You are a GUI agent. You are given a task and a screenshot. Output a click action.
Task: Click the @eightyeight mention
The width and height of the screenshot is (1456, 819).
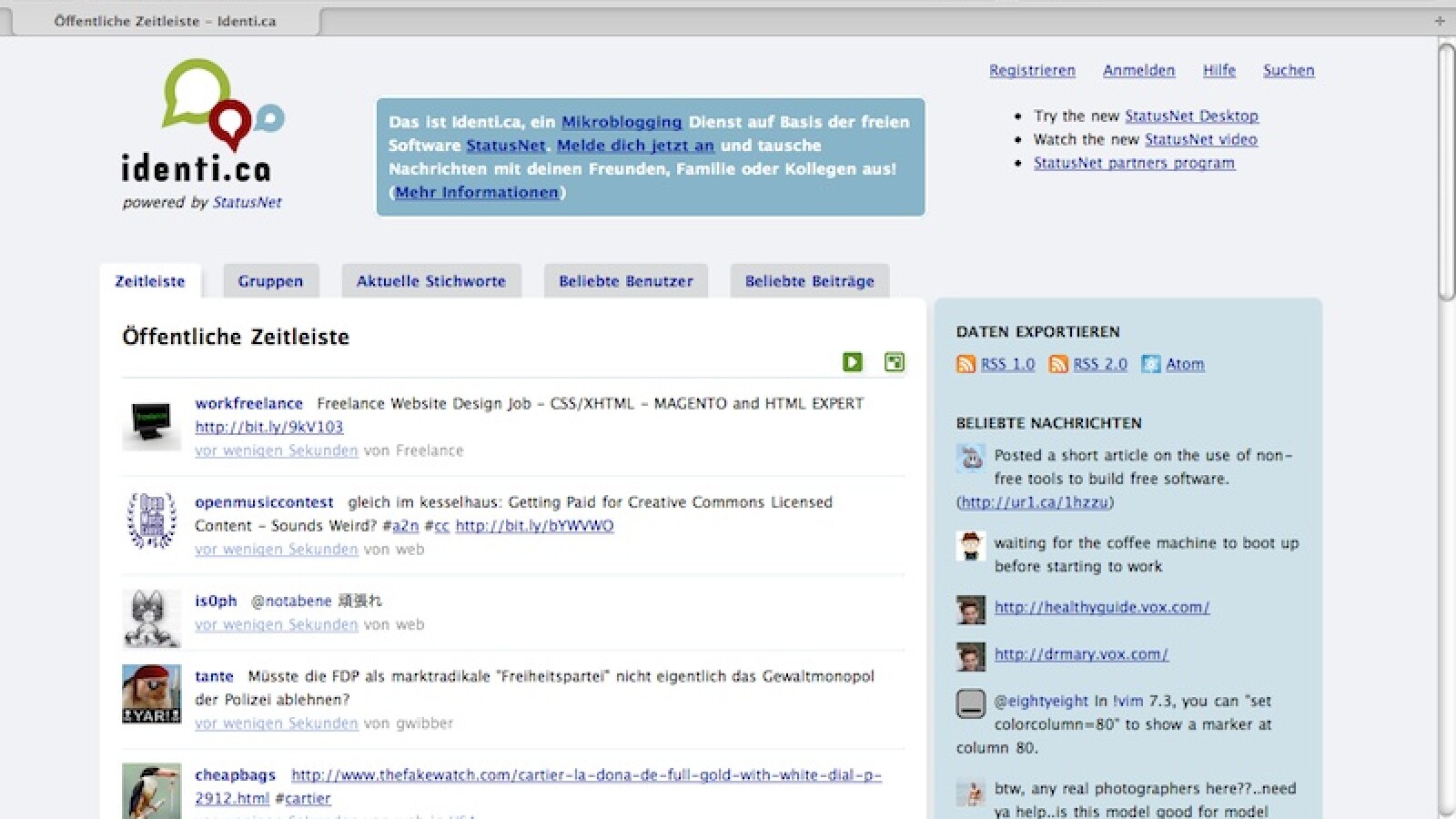click(x=1041, y=701)
